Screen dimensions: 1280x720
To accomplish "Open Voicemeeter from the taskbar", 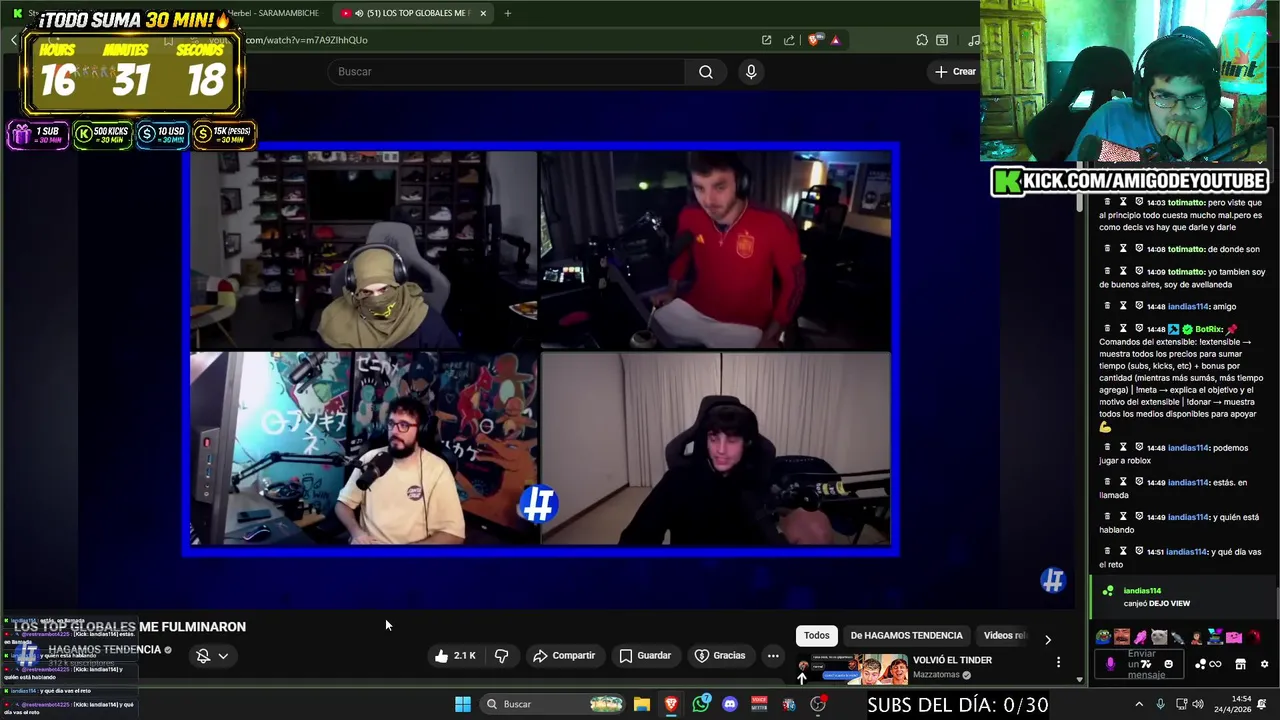I will [759, 704].
